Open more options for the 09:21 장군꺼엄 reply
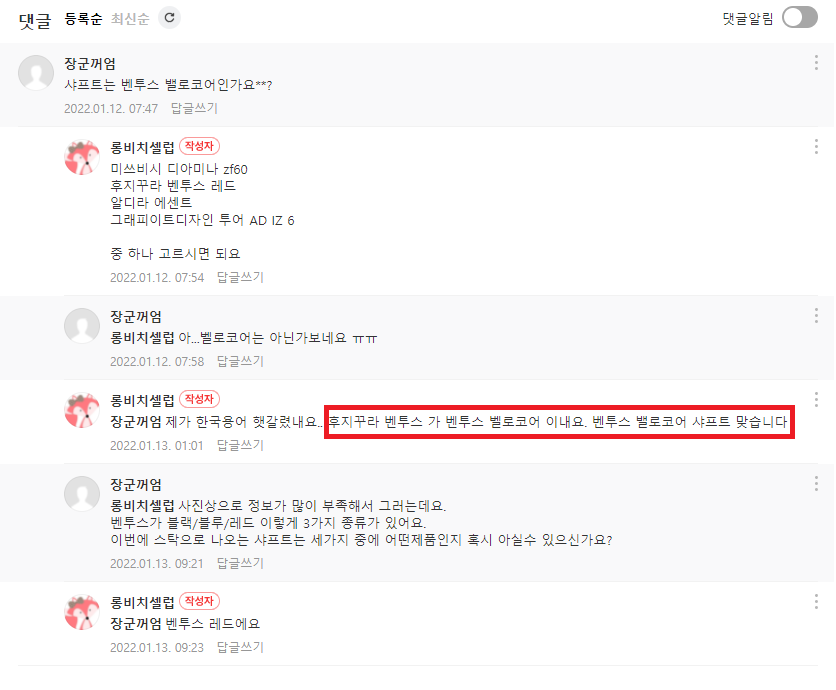Viewport: 836px width, 690px height. [x=816, y=484]
